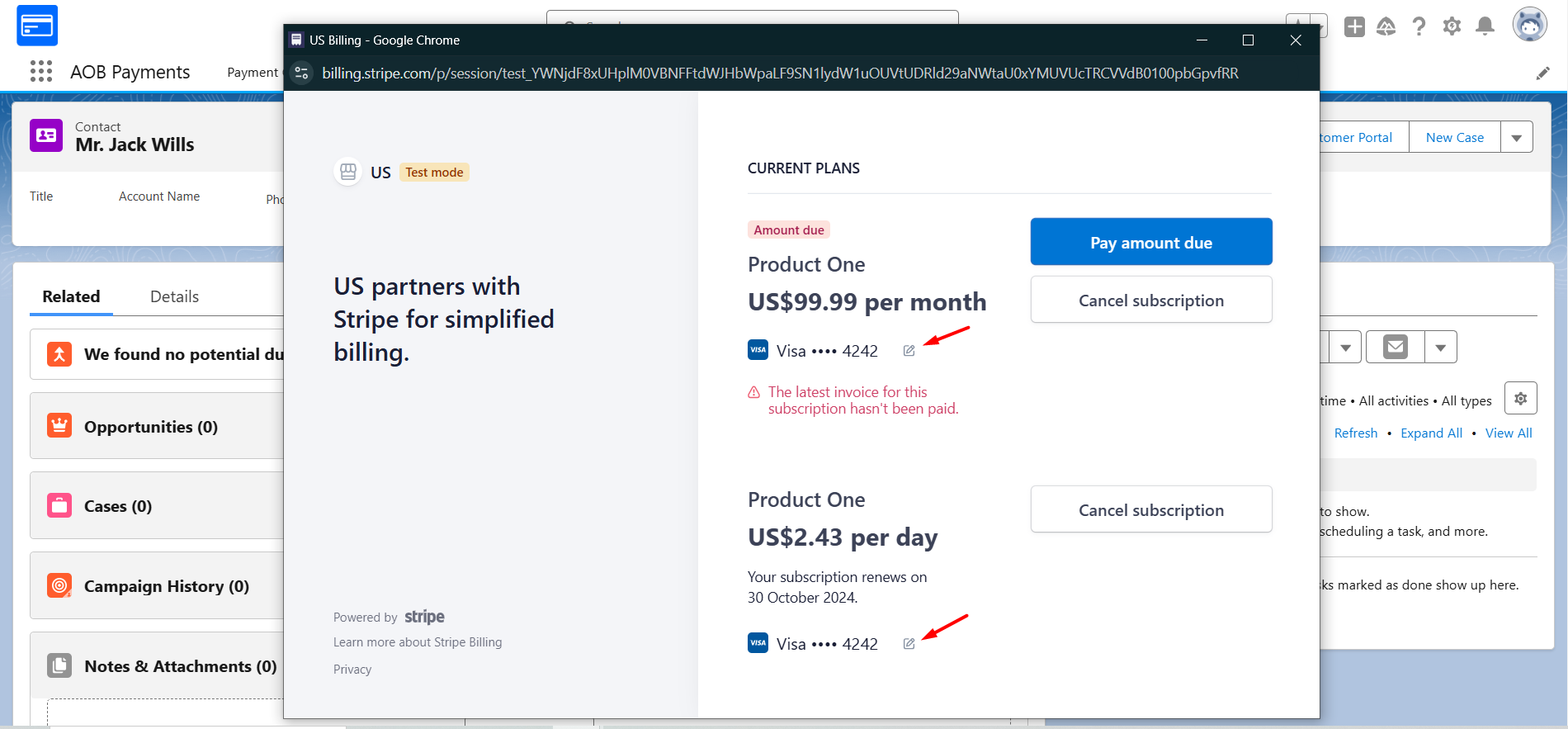The height and width of the screenshot is (729, 1568).
Task: Open Learn more about Stripe Billing
Action: click(x=418, y=642)
